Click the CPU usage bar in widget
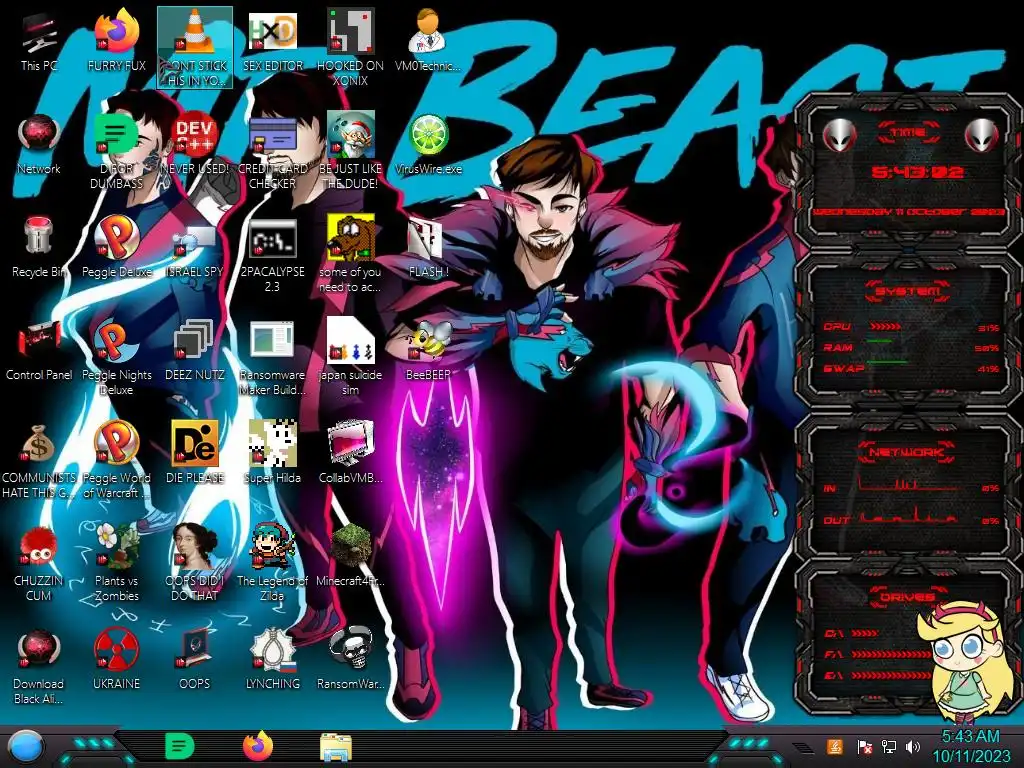 (x=886, y=326)
